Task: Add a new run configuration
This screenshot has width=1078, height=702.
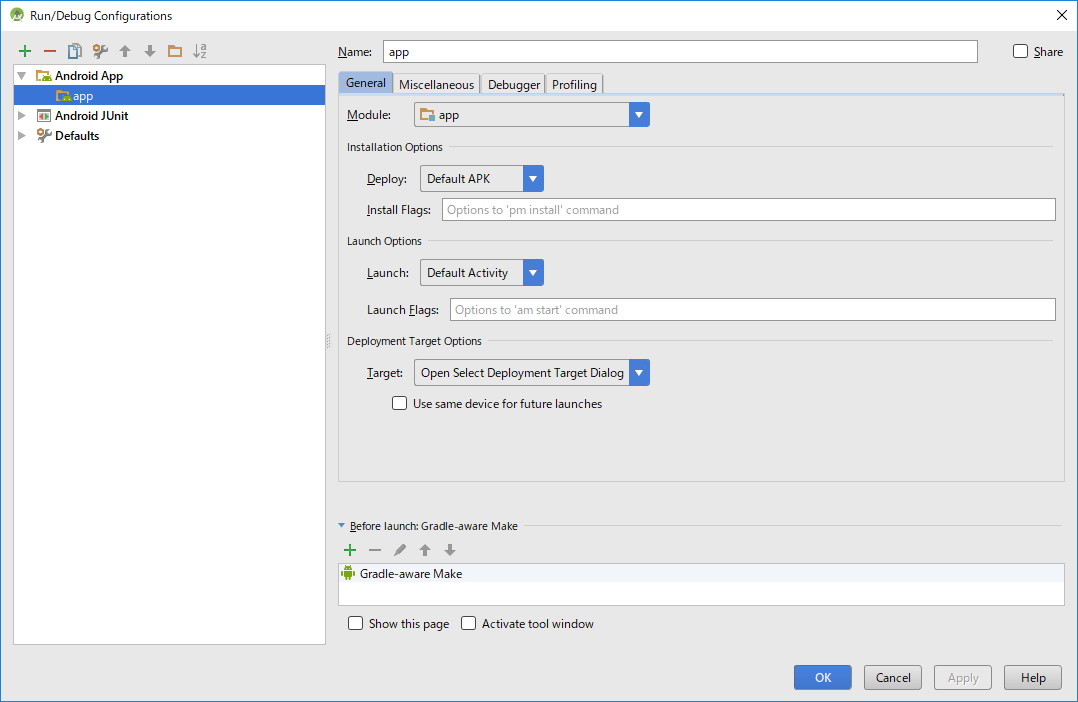Action: point(25,50)
